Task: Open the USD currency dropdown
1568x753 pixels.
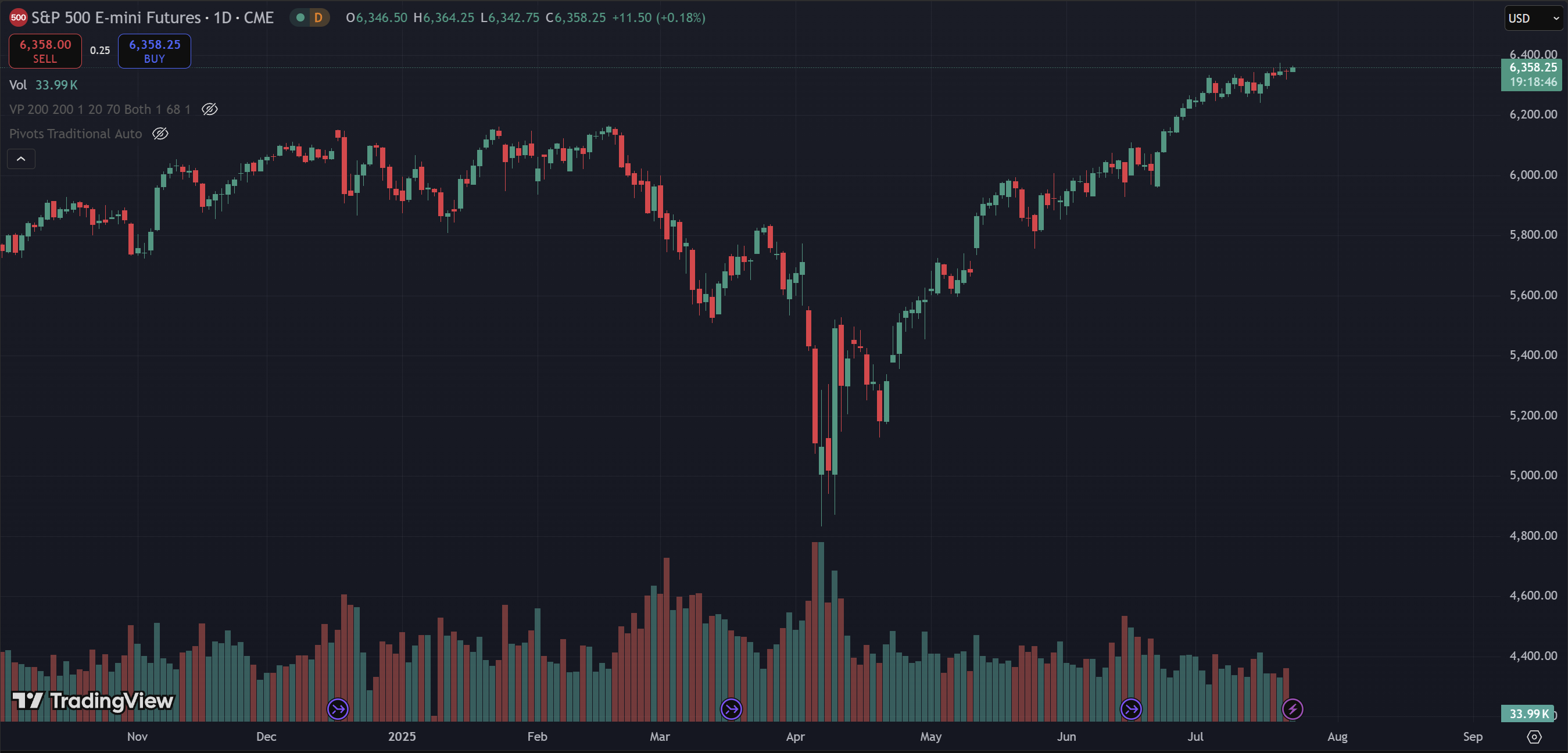Action: (1533, 18)
